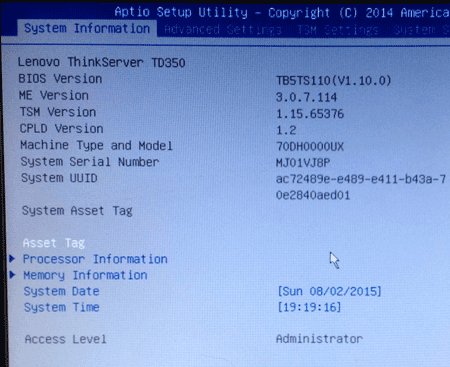Select the System Time label
This screenshot has width=450, height=367.
coord(62,307)
